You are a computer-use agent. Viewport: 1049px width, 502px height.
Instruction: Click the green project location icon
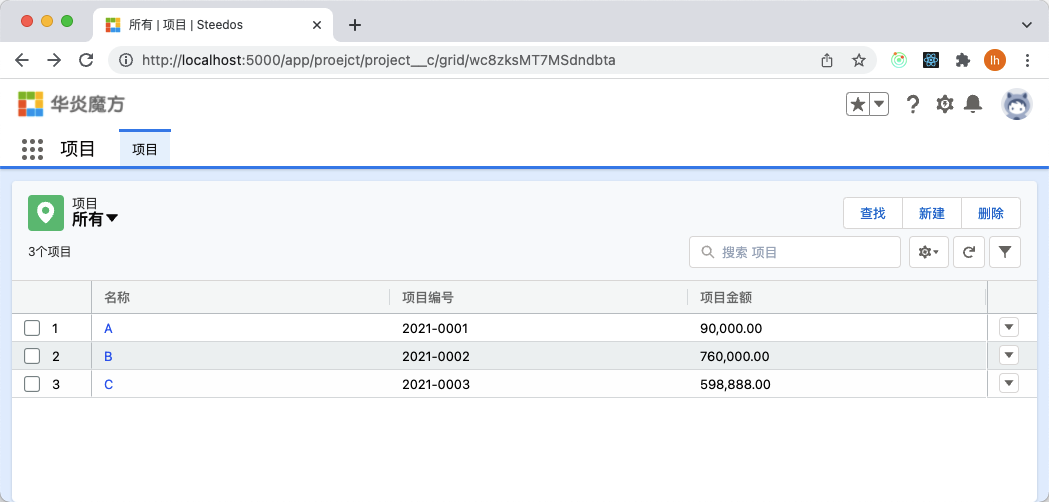46,213
